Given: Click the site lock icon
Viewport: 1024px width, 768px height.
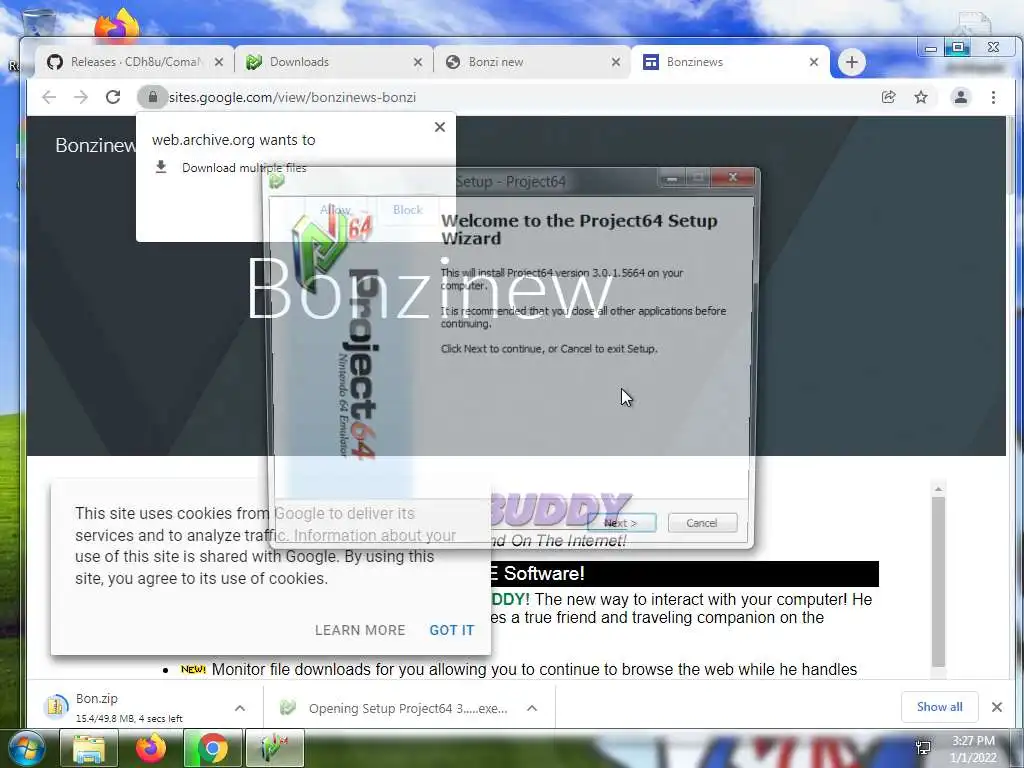Looking at the screenshot, I should tap(152, 97).
